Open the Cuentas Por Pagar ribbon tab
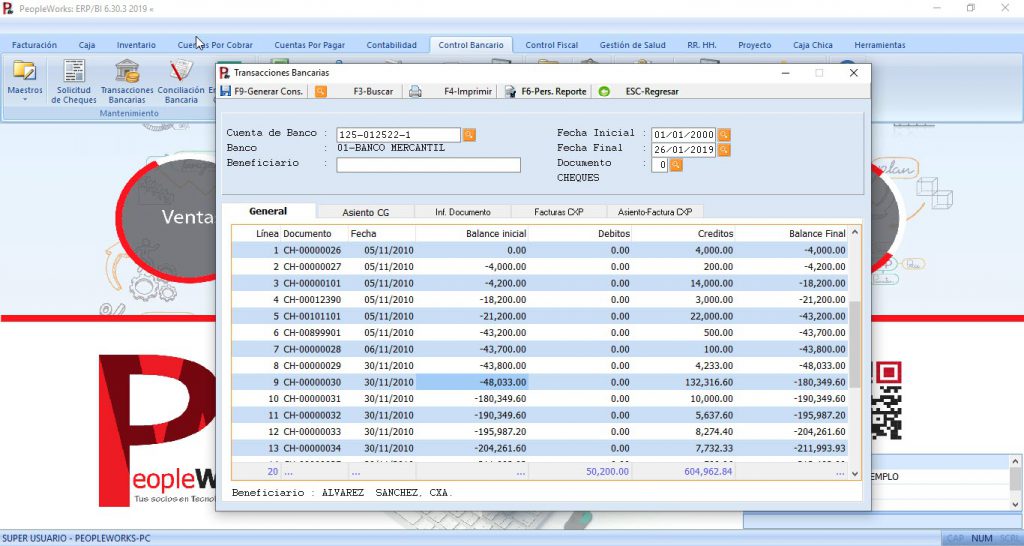Viewport: 1024px width, 546px height. point(310,45)
